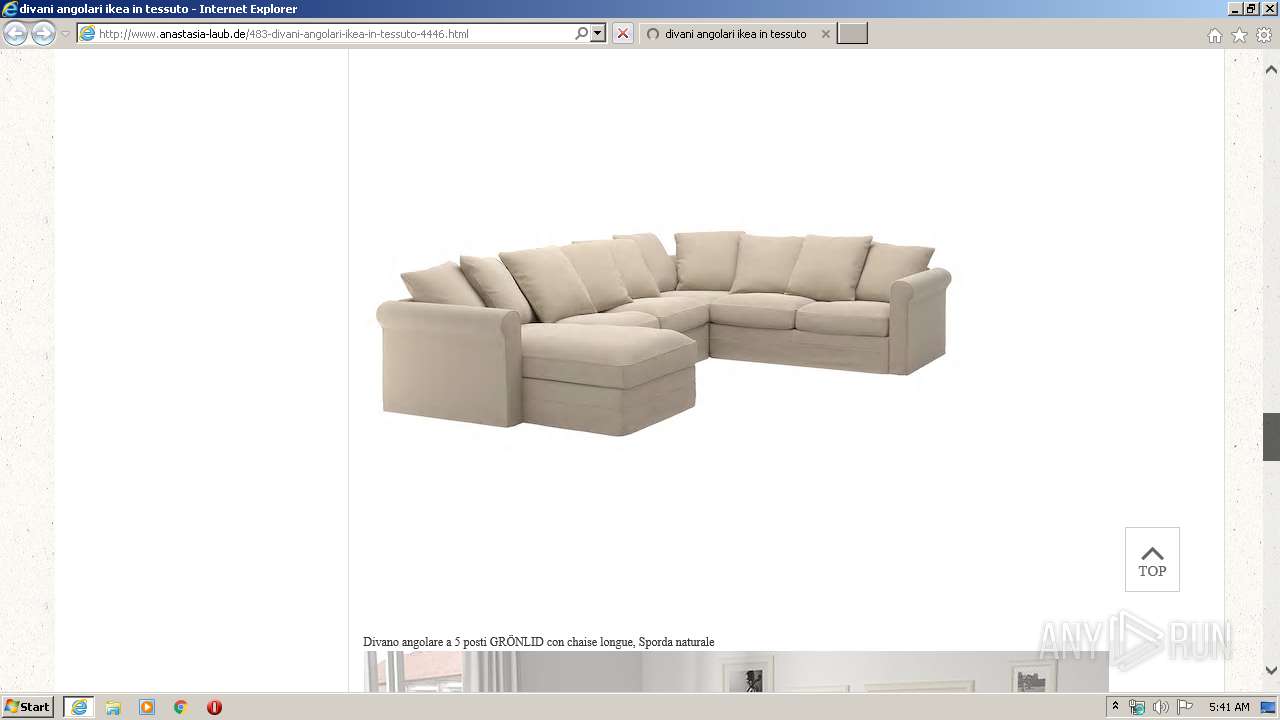
Task: Click the GRÖNLID corner sofa image
Action: [x=664, y=333]
